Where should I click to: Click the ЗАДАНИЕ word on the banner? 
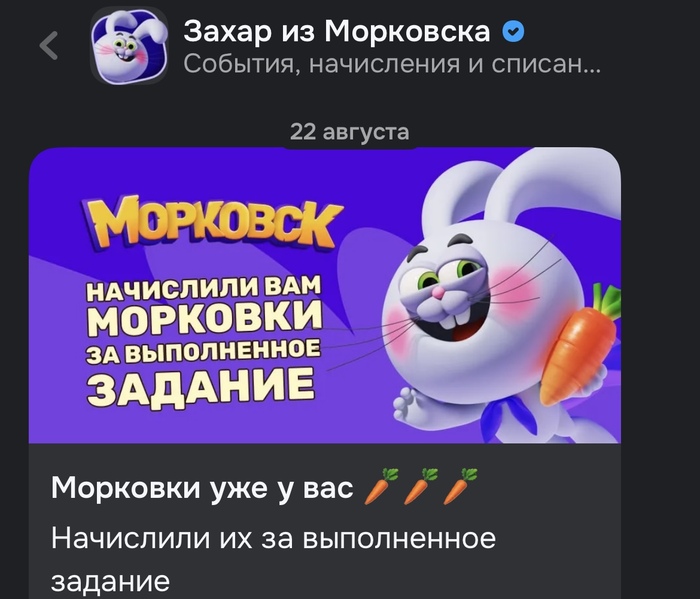coord(200,387)
